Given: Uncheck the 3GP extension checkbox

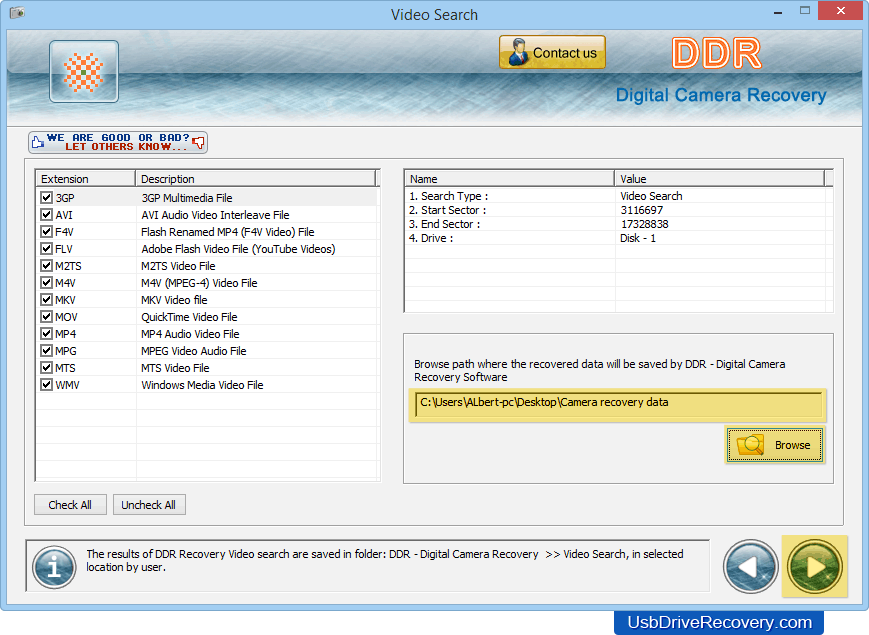Looking at the screenshot, I should pos(47,197).
